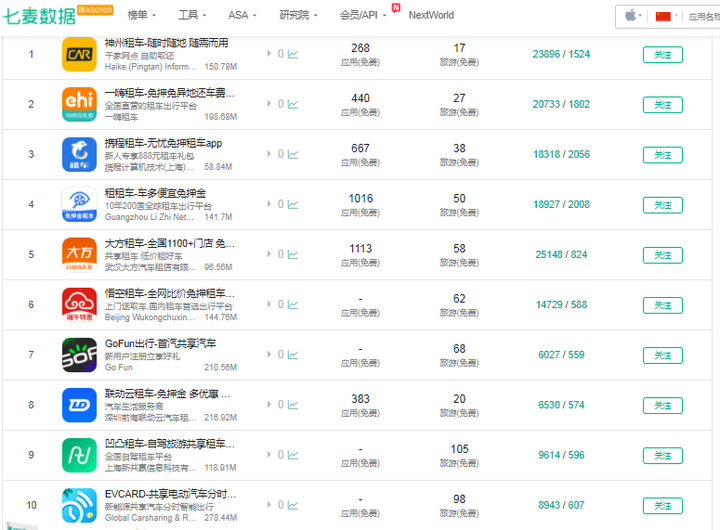Expand the rank change arrow for 神州租车

tap(269, 54)
